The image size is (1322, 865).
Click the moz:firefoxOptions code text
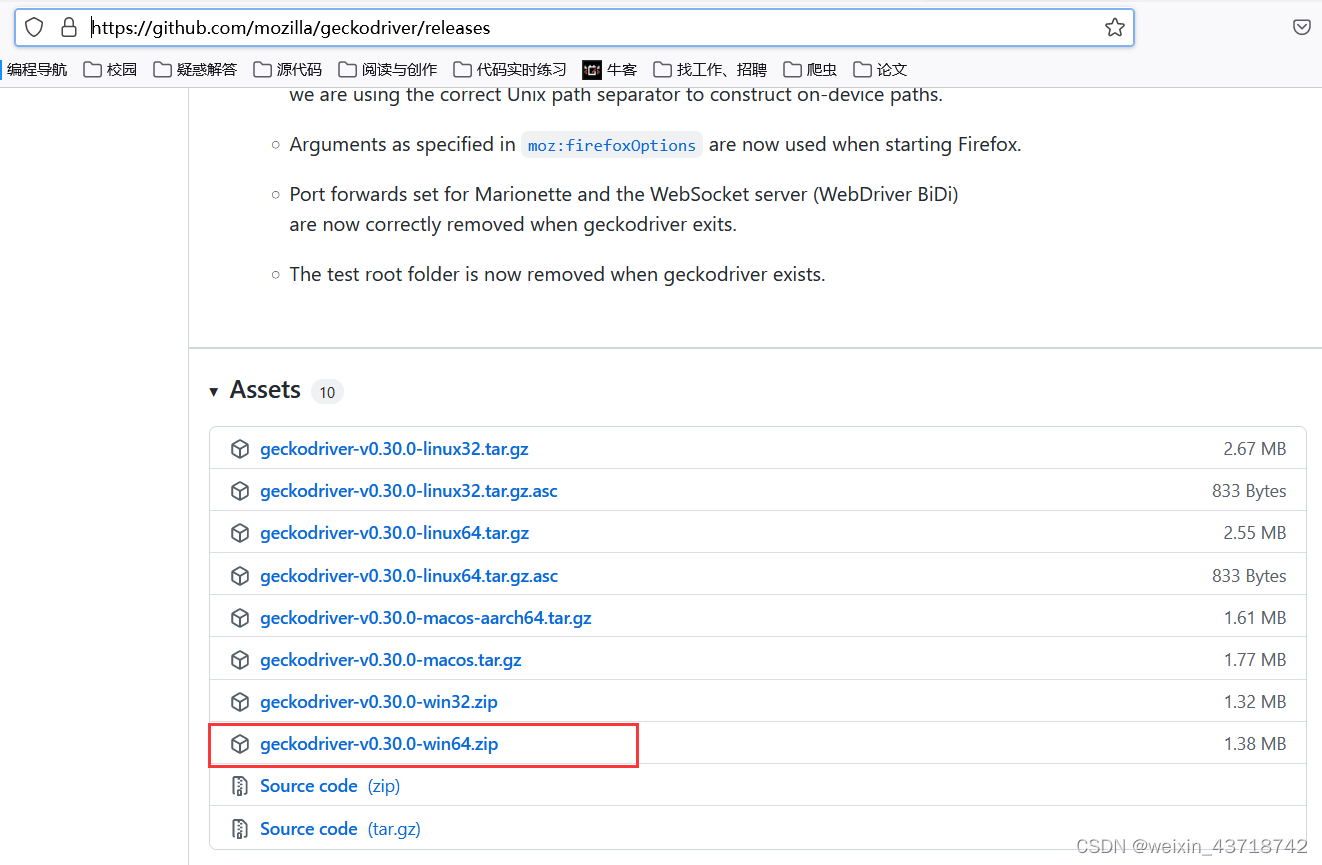pyautogui.click(x=612, y=145)
